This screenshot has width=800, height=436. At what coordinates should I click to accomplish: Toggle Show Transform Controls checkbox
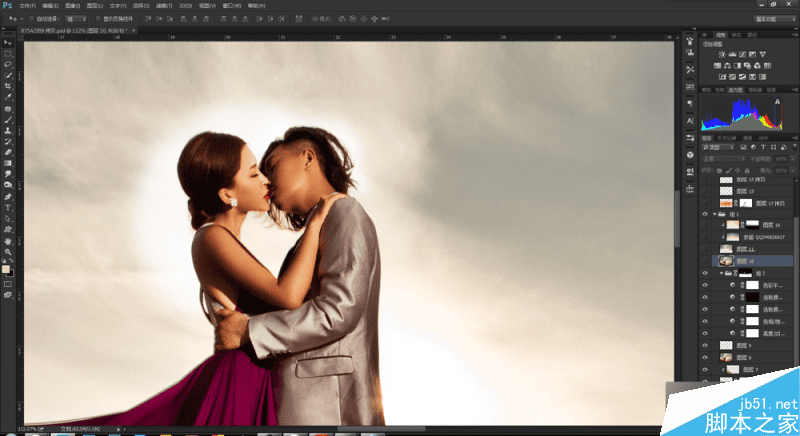pos(98,19)
